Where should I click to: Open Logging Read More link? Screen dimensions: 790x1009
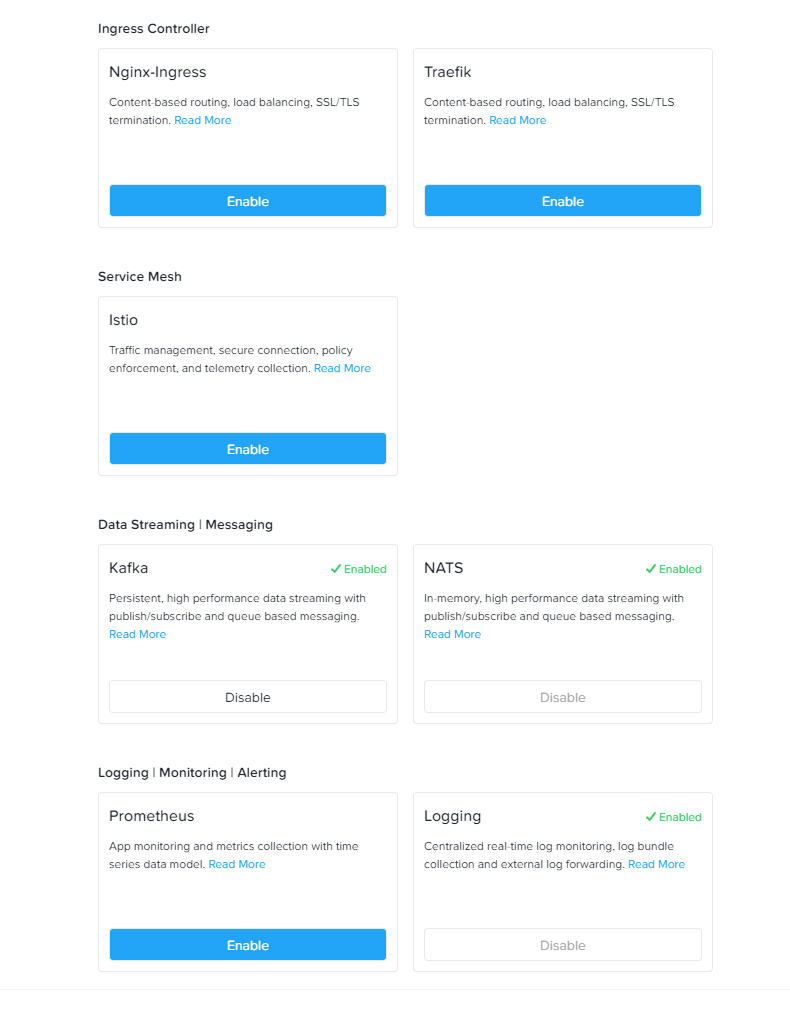coord(656,864)
